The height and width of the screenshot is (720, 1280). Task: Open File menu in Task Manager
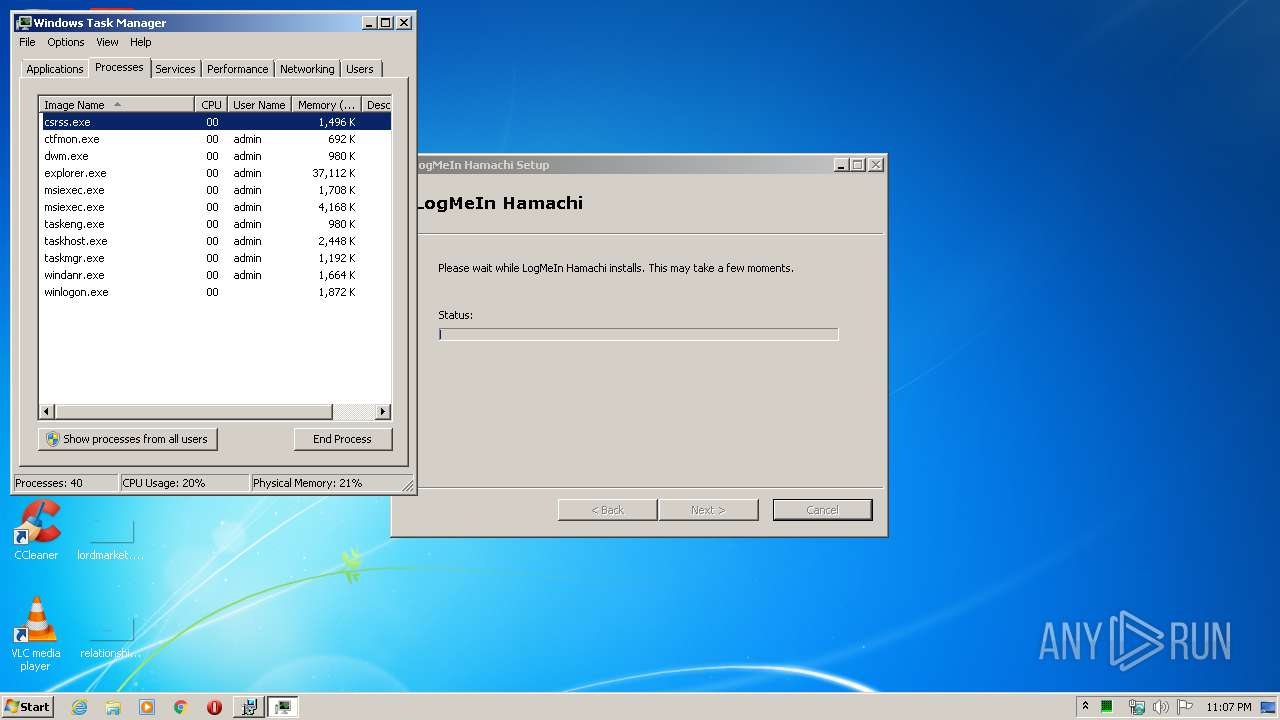coord(27,42)
